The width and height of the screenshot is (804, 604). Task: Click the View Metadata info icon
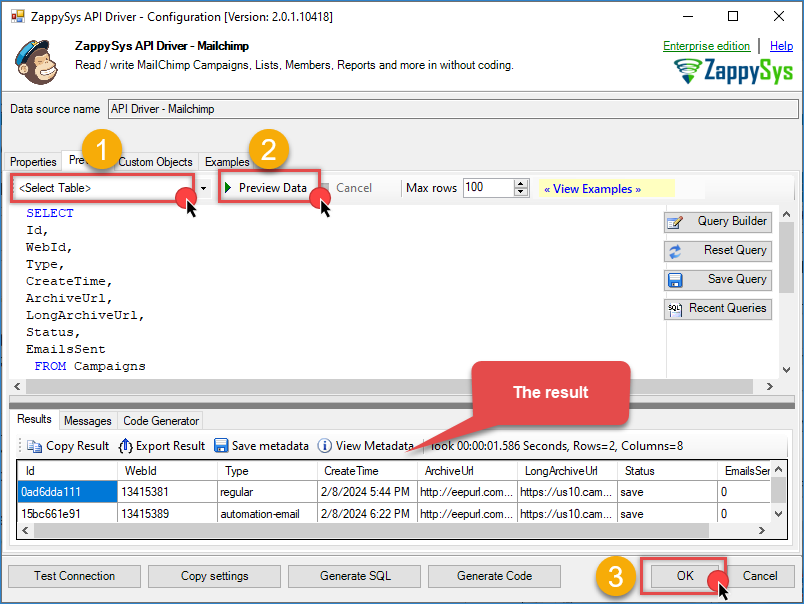(x=325, y=446)
